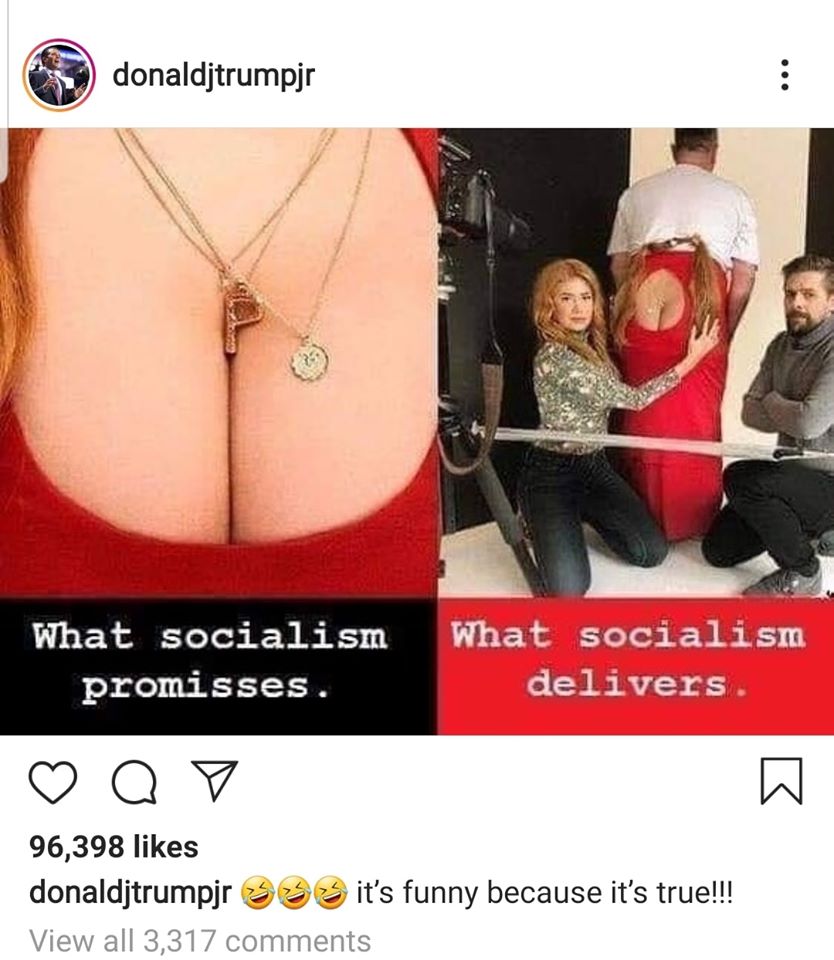Click the first laughing emoji in caption
Screen dimensions: 834x960
(257, 893)
